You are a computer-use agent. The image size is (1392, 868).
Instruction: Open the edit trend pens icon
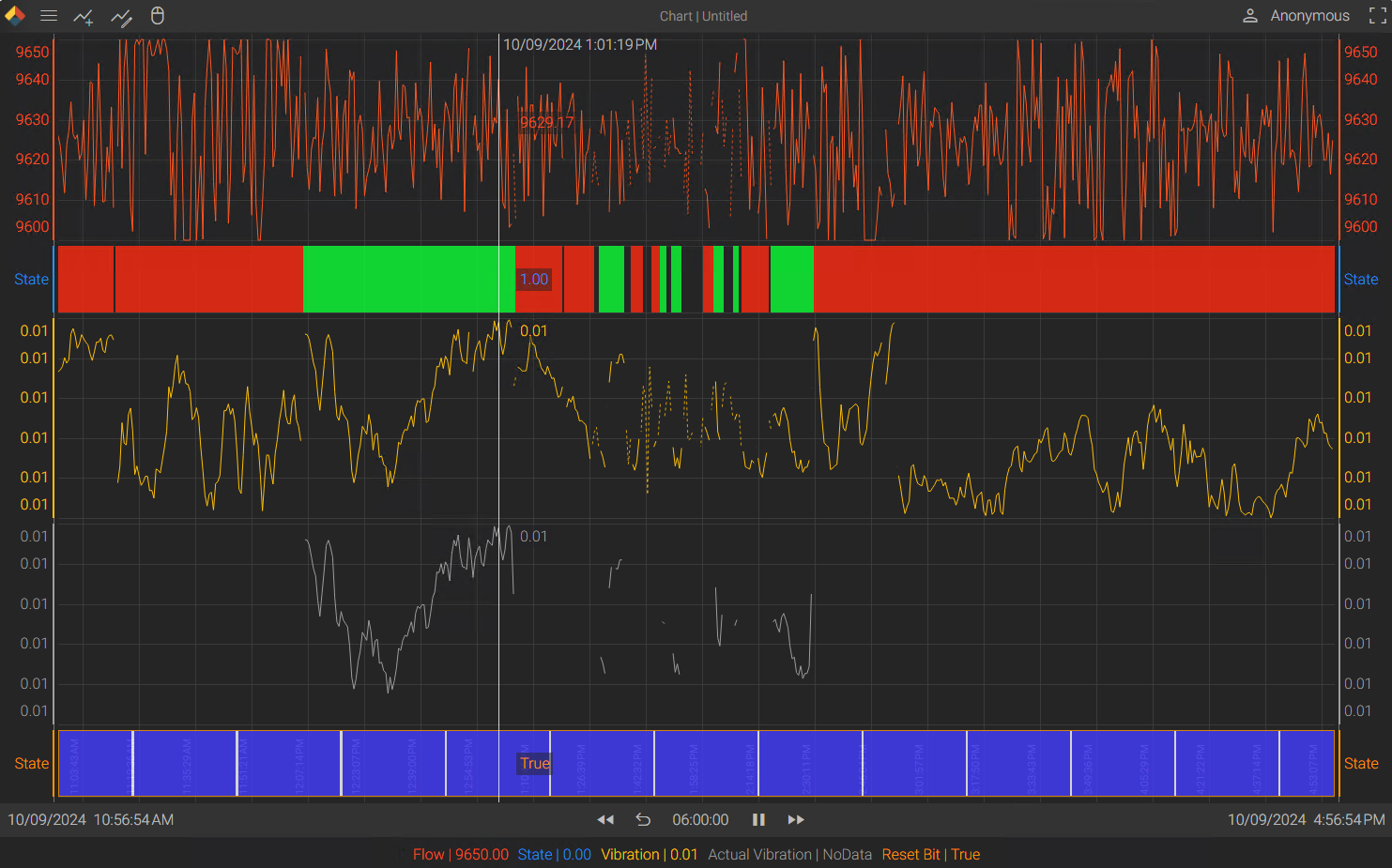pyautogui.click(x=121, y=17)
